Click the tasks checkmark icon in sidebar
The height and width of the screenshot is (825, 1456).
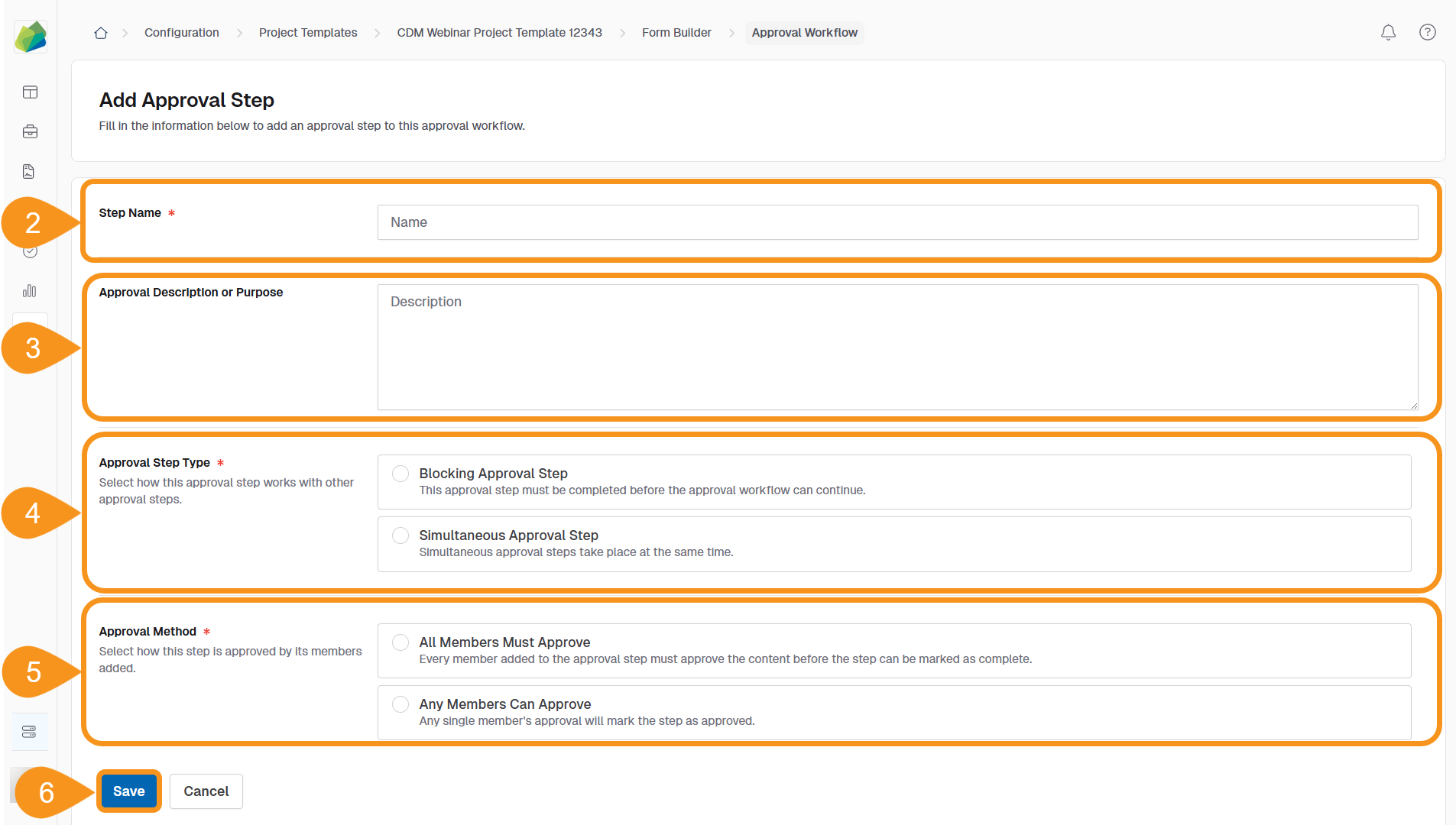(x=30, y=251)
